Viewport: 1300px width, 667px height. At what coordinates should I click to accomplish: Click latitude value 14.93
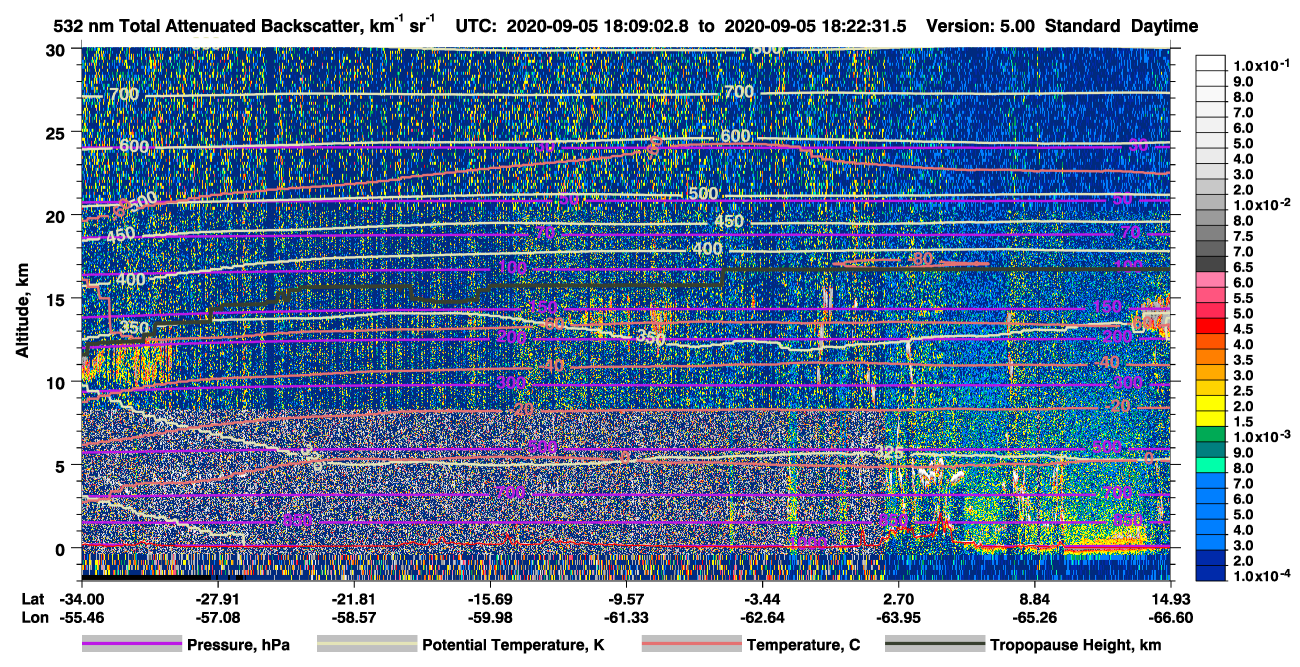point(1170,598)
